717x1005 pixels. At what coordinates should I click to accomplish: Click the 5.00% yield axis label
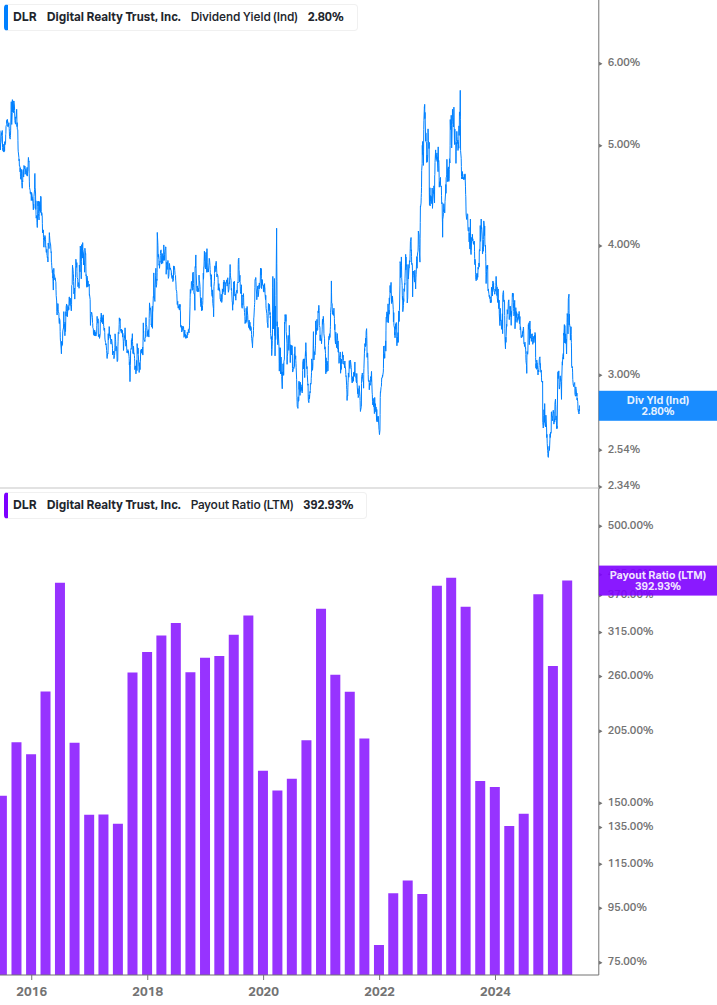(x=623, y=145)
